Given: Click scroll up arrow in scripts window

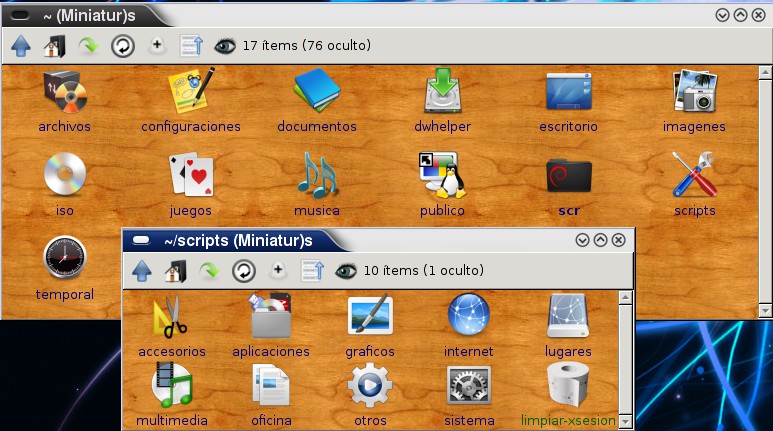Looking at the screenshot, I should tap(625, 297).
